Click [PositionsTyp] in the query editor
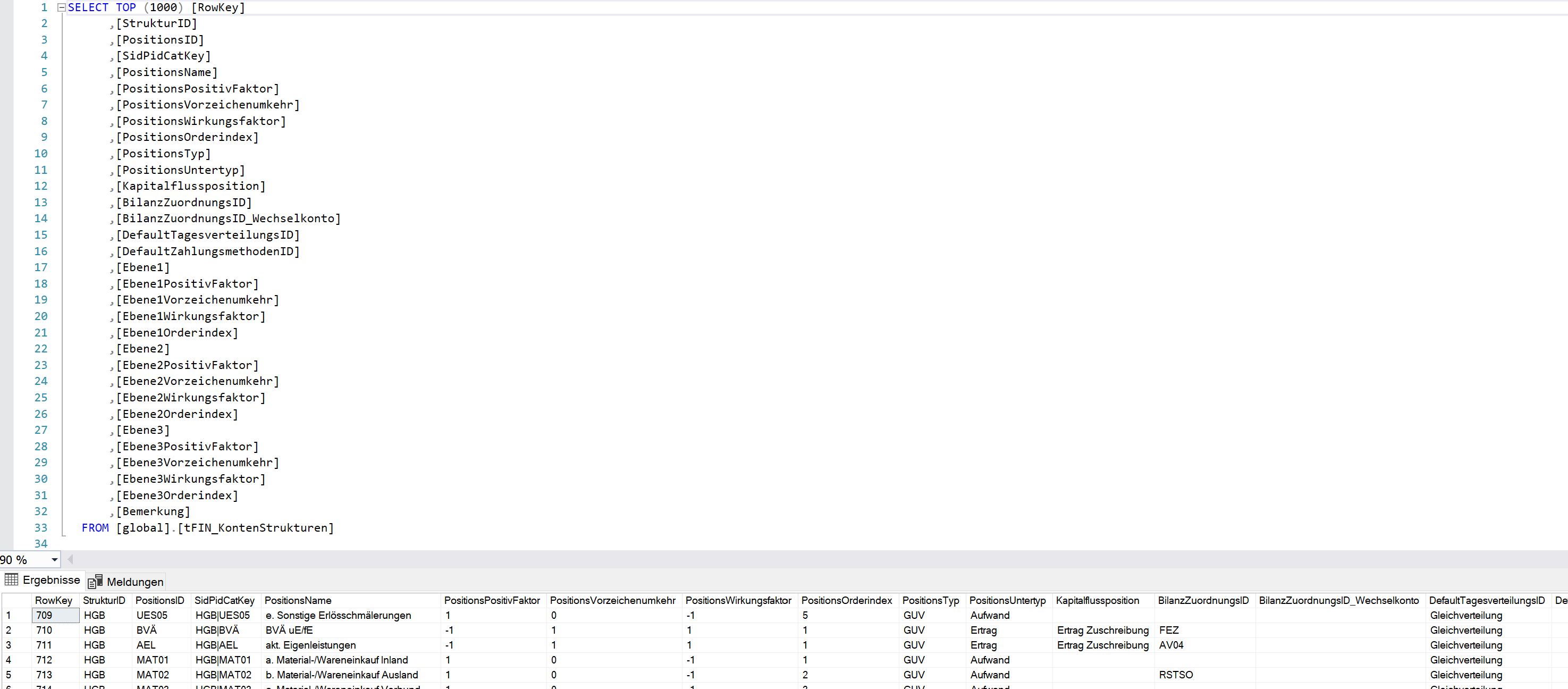1568x689 pixels. (163, 154)
